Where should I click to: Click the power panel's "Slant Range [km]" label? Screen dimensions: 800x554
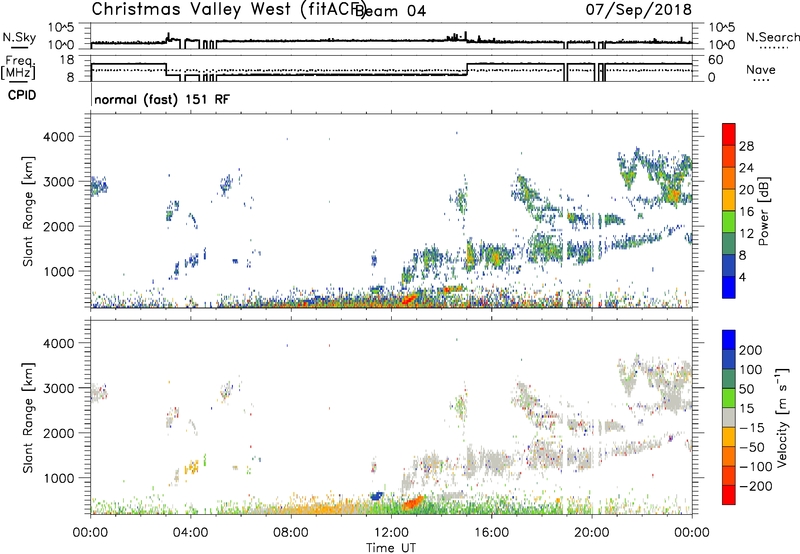28,211
